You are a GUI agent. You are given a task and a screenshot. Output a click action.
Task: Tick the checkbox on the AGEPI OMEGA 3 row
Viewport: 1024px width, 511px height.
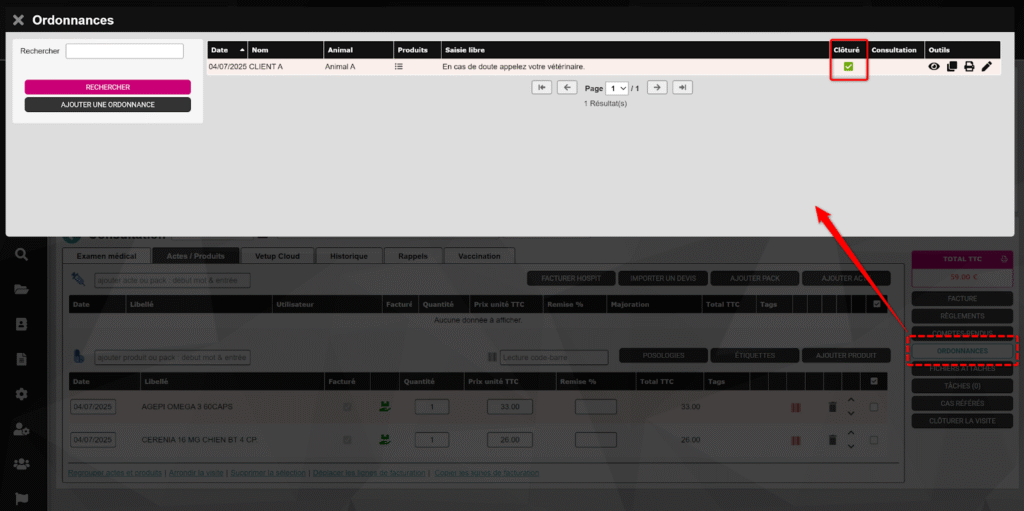click(874, 407)
